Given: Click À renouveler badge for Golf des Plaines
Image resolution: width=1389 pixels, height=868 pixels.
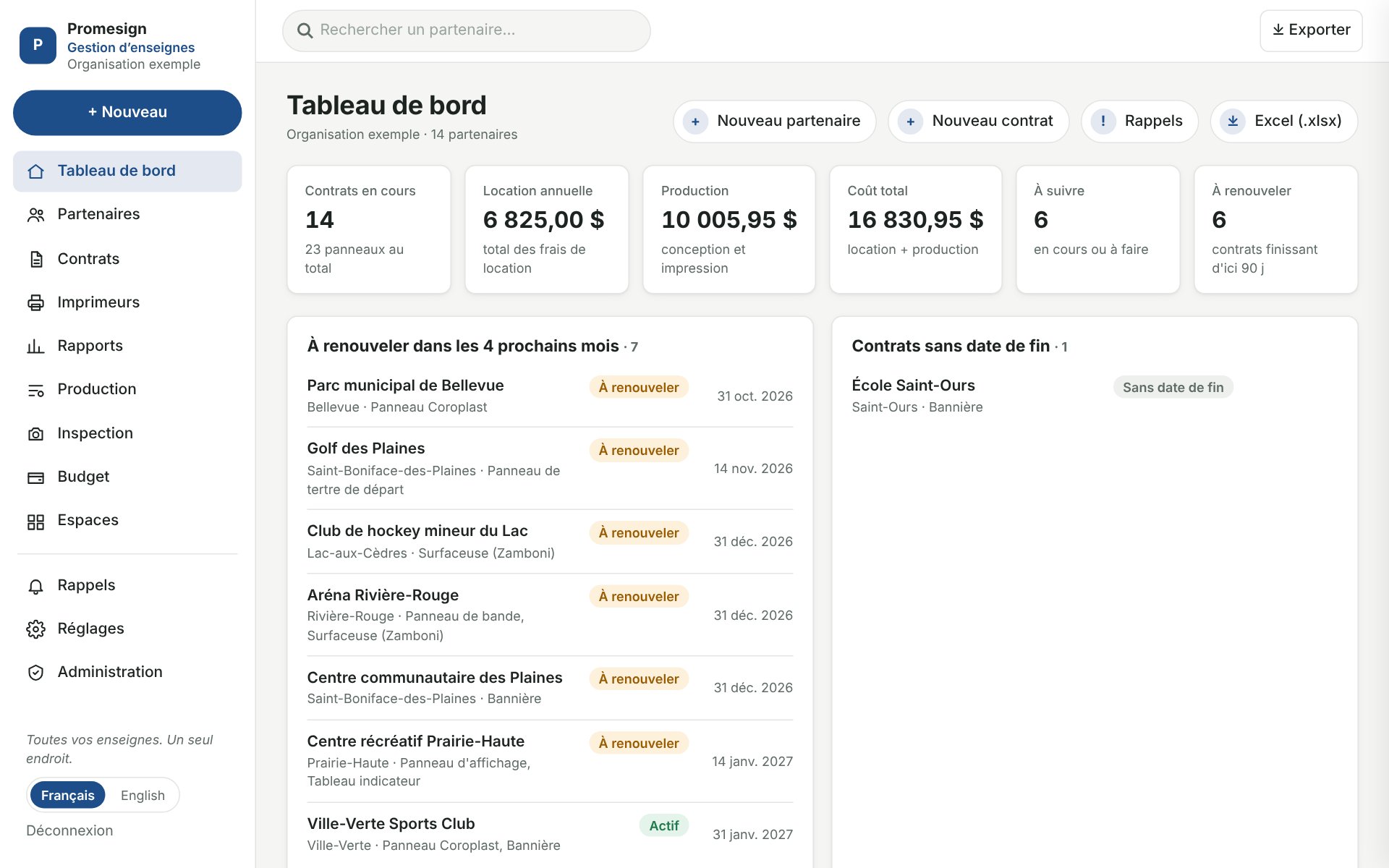Looking at the screenshot, I should pyautogui.click(x=638, y=450).
